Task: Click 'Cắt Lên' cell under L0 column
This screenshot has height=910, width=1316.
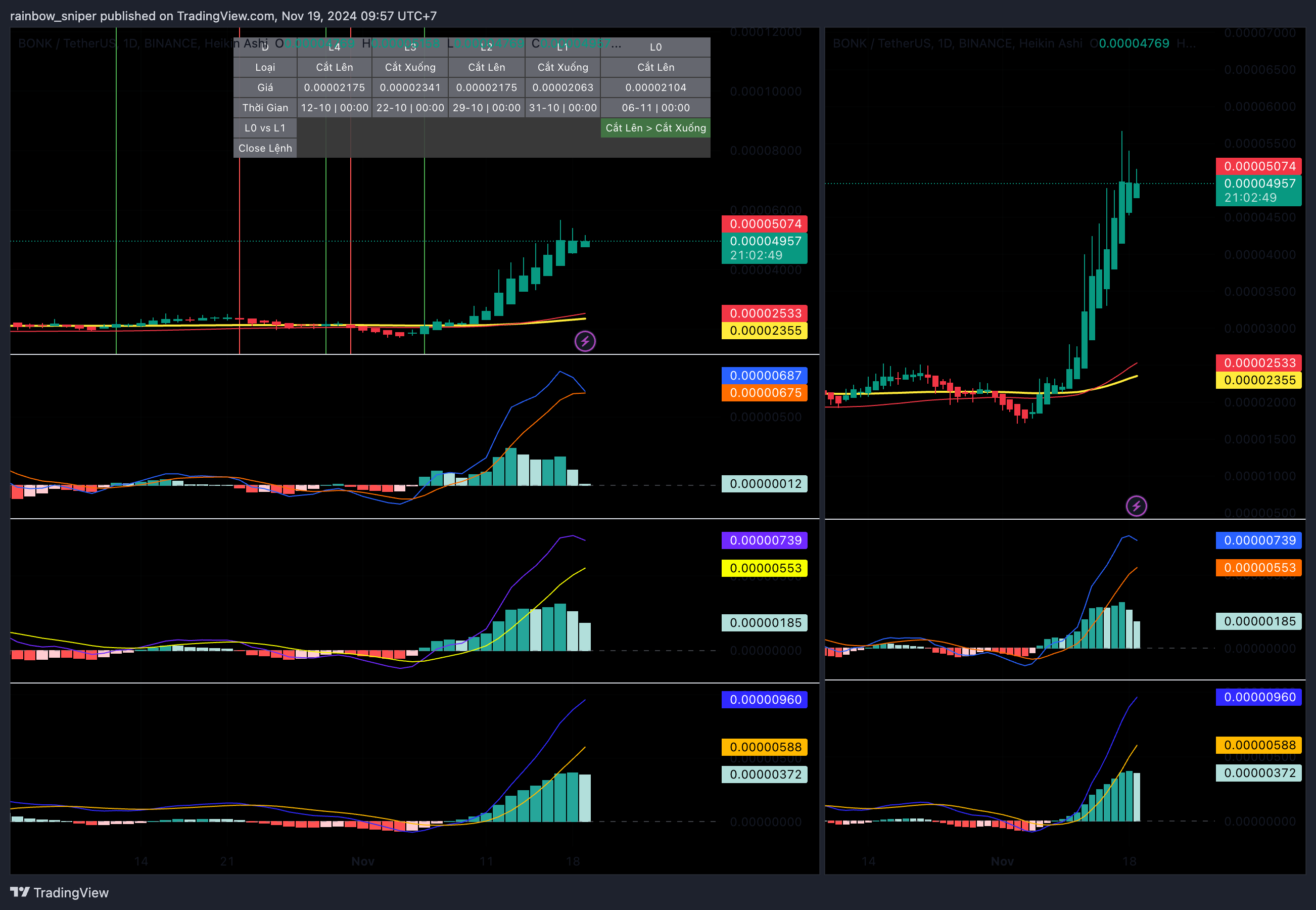Action: [655, 67]
